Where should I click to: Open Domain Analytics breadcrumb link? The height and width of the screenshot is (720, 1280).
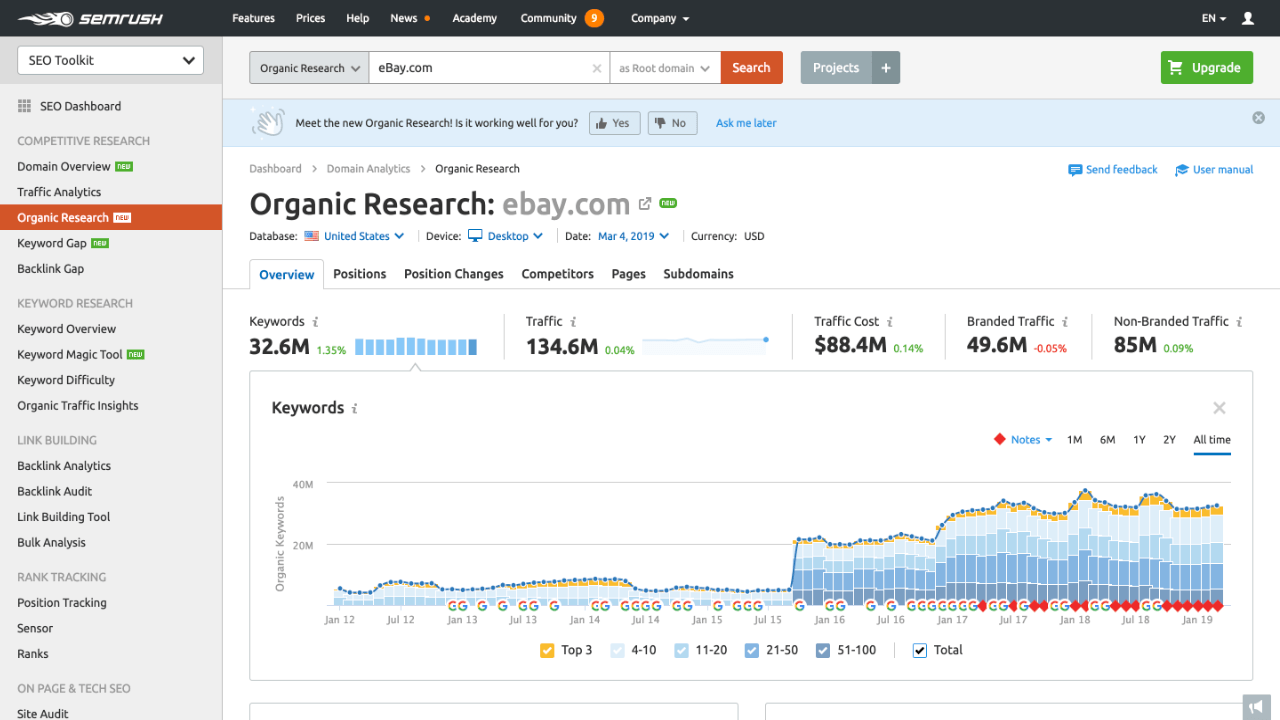(x=368, y=169)
